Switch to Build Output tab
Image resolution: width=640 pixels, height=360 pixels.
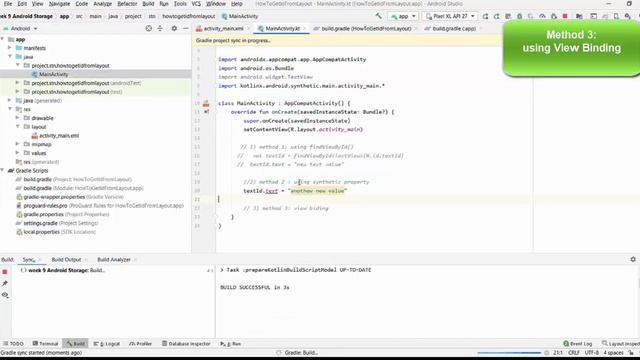pyautogui.click(x=66, y=260)
